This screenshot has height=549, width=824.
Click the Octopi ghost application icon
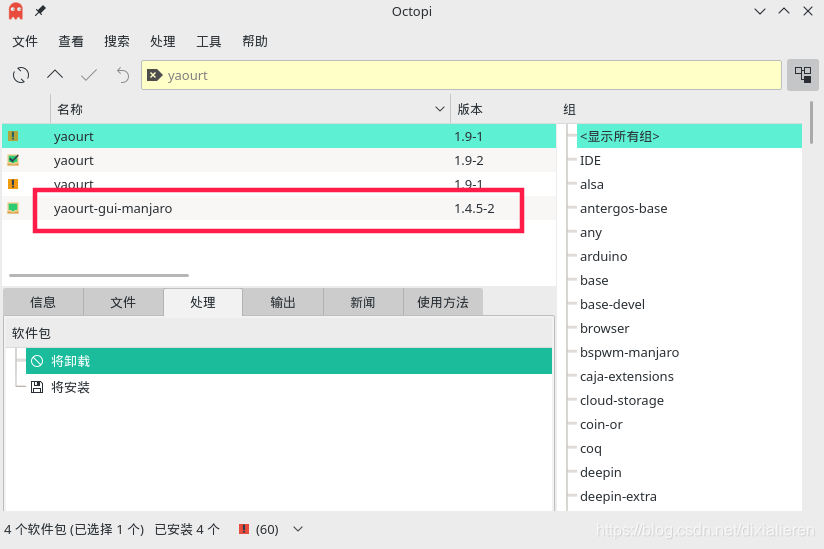(x=16, y=11)
